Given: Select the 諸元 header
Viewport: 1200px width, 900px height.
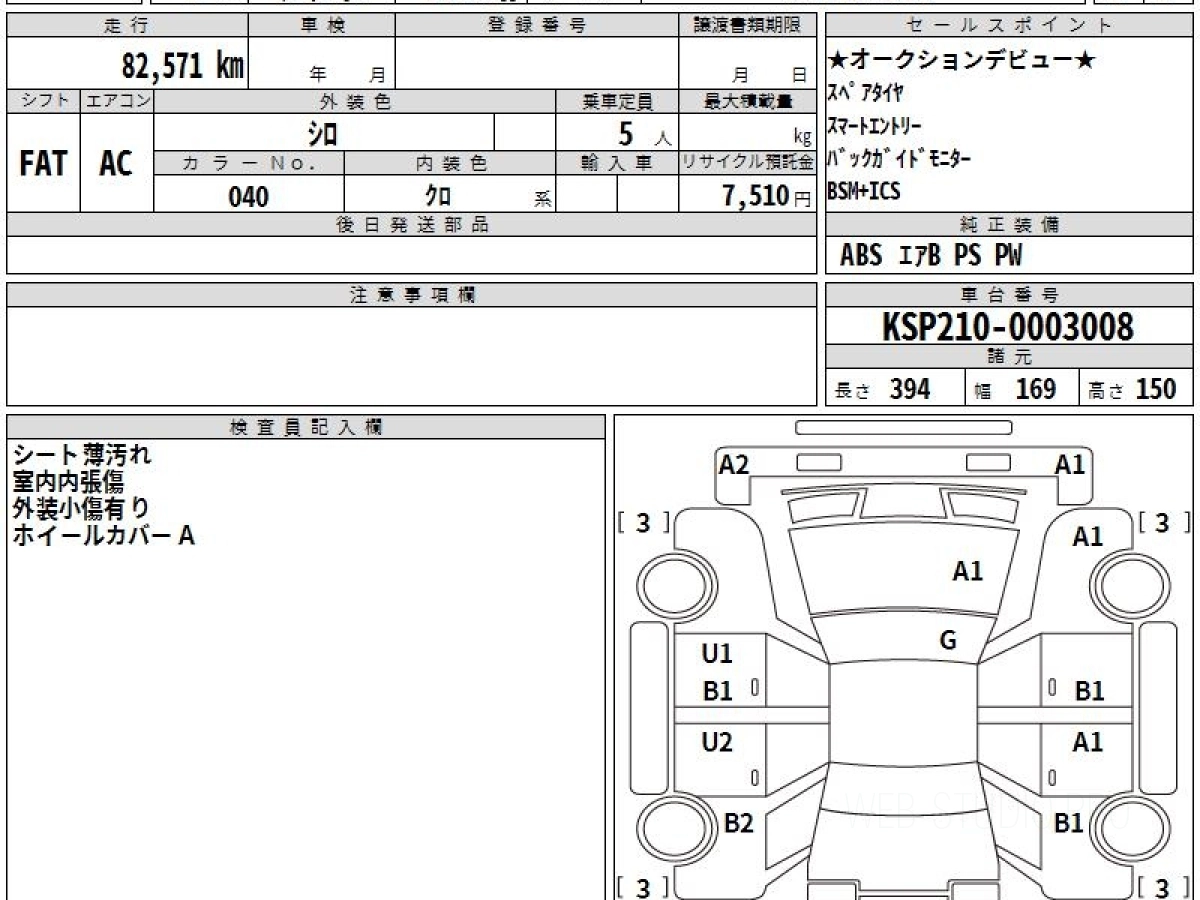Looking at the screenshot, I should [x=1010, y=357].
